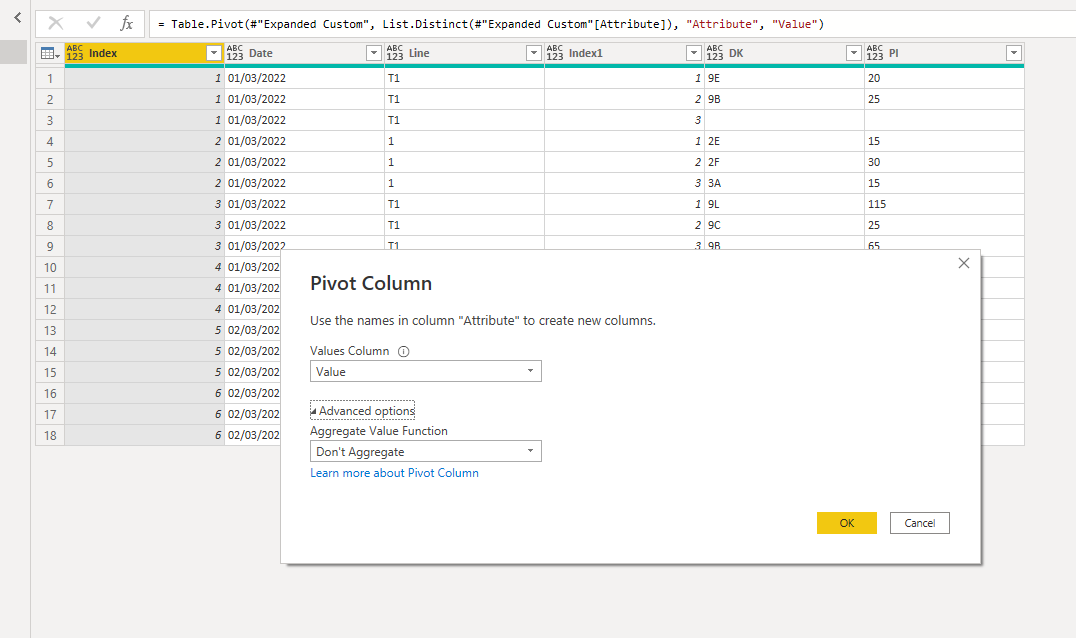The width and height of the screenshot is (1076, 638).
Task: Collapse the Advanced options section
Action: (362, 410)
